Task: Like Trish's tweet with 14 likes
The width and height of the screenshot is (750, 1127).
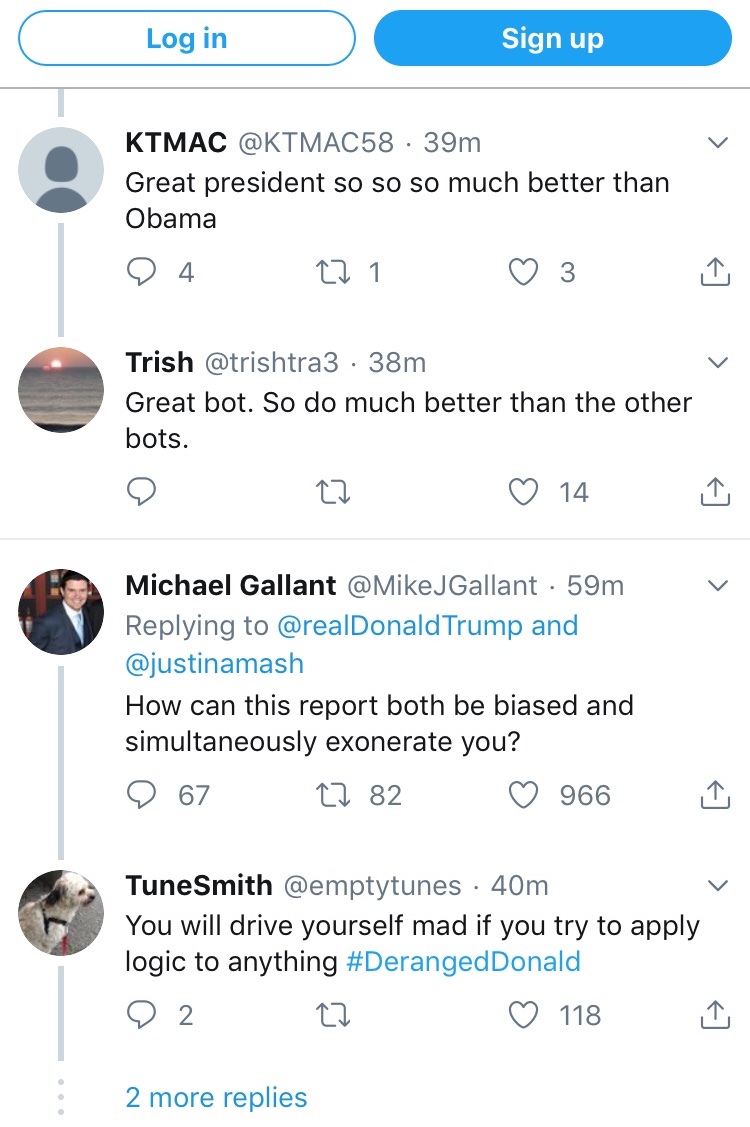Action: (524, 492)
